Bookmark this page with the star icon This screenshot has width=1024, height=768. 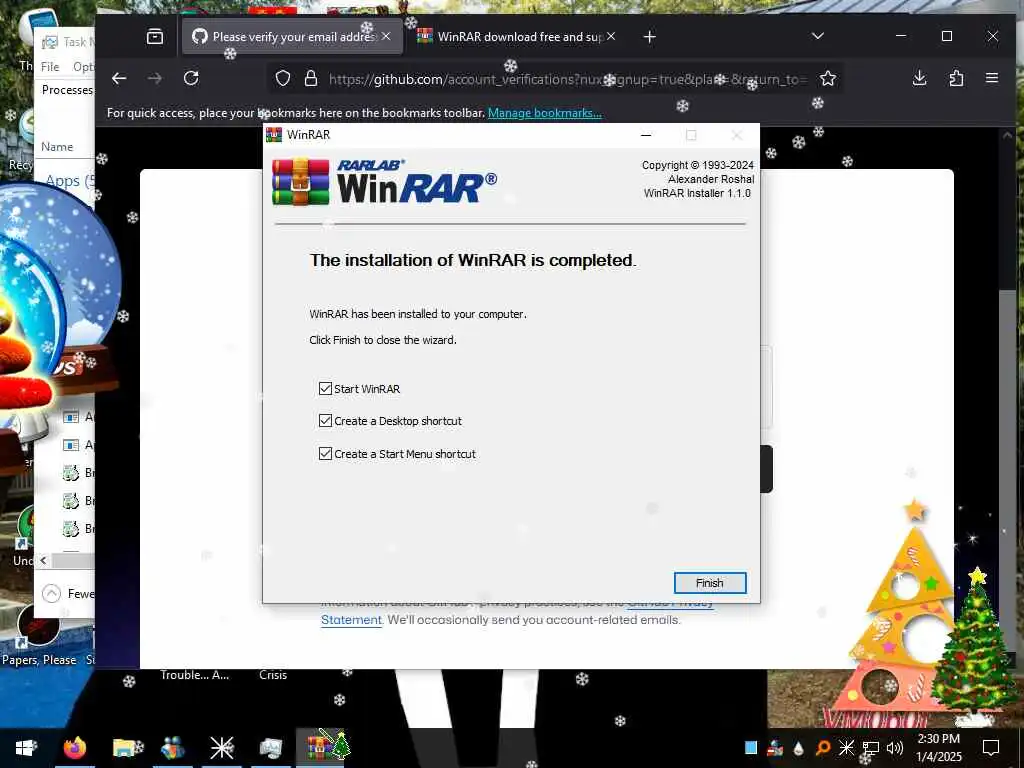click(828, 78)
